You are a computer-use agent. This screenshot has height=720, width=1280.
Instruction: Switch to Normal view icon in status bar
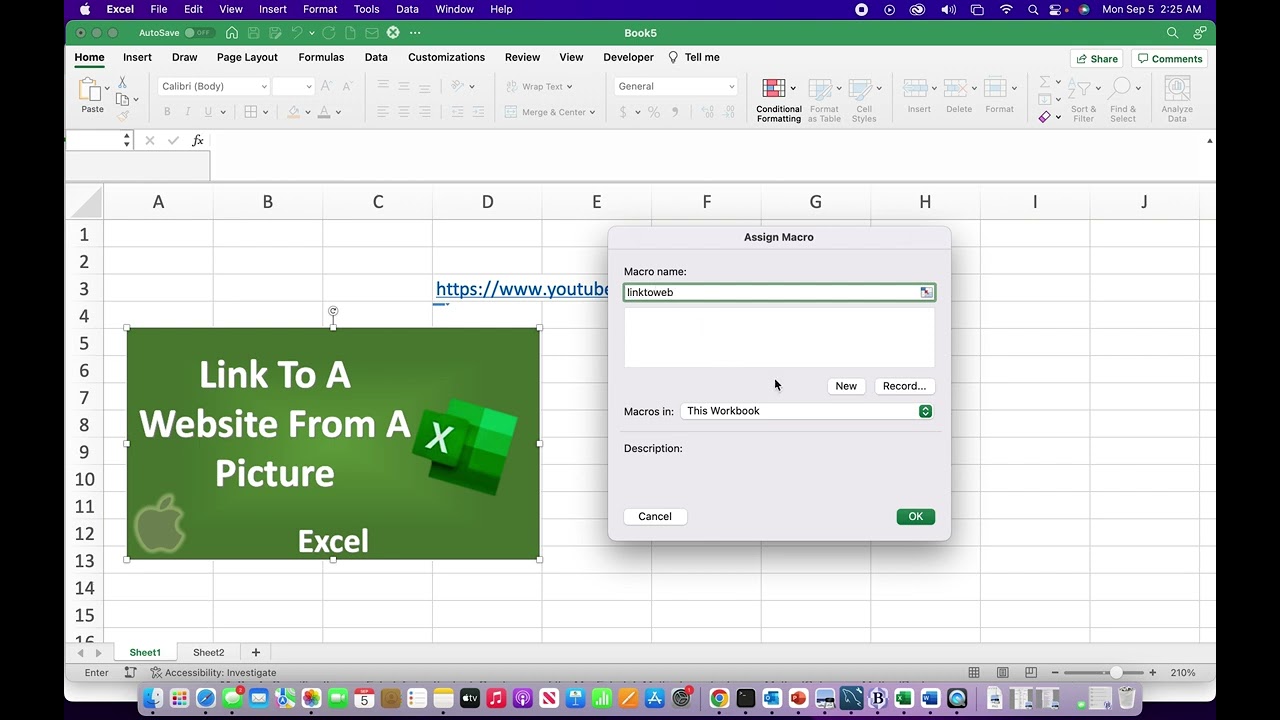click(x=973, y=673)
